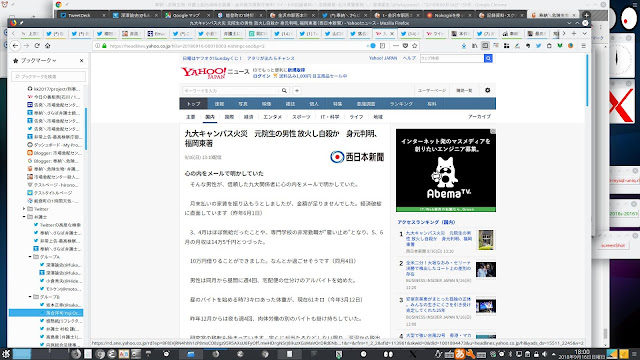640x360 pixels.
Task: Open the Firefox downloads arrow icon
Action: tap(464, 46)
